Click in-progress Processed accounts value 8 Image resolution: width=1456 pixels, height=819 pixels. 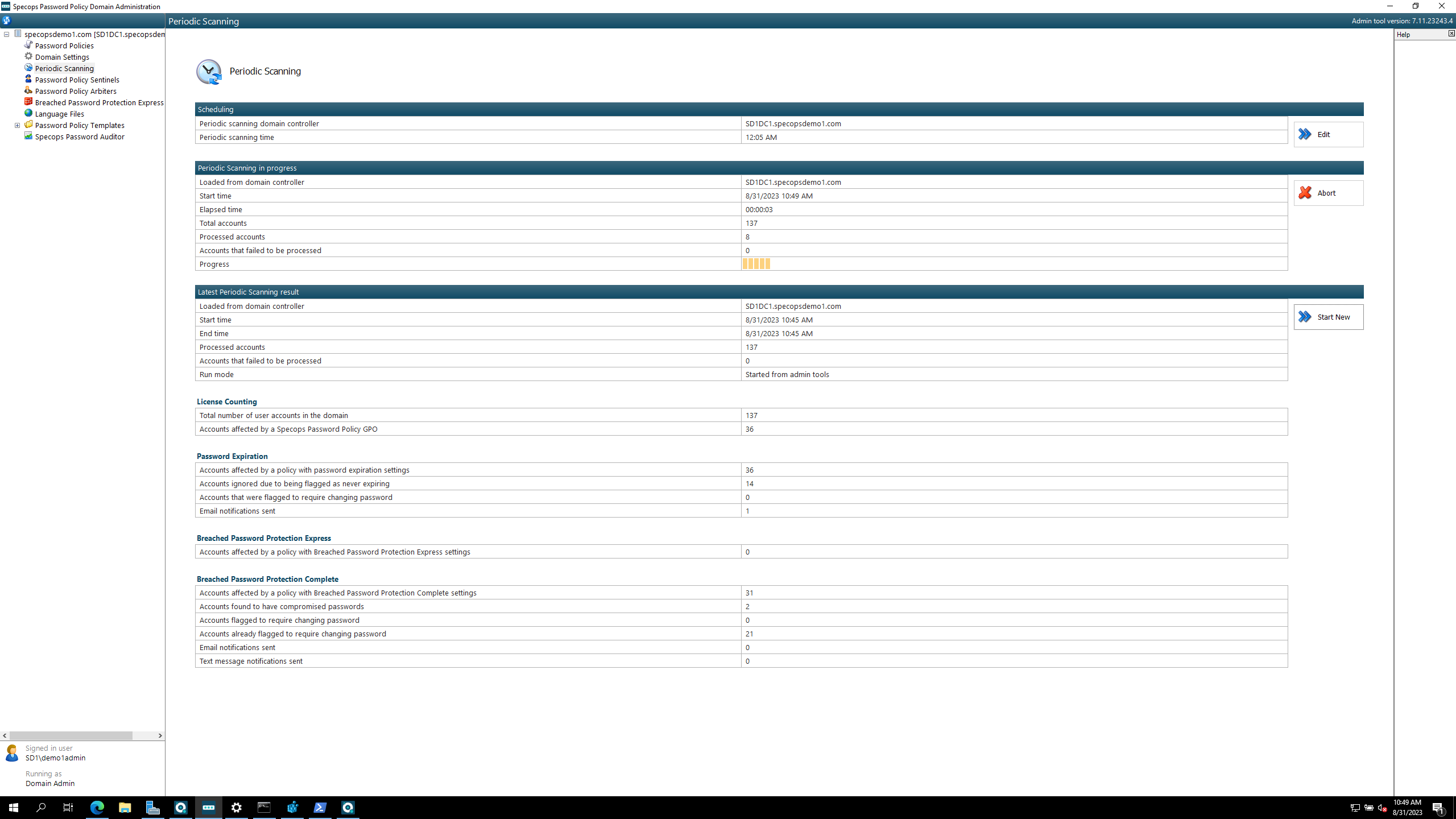coord(747,237)
